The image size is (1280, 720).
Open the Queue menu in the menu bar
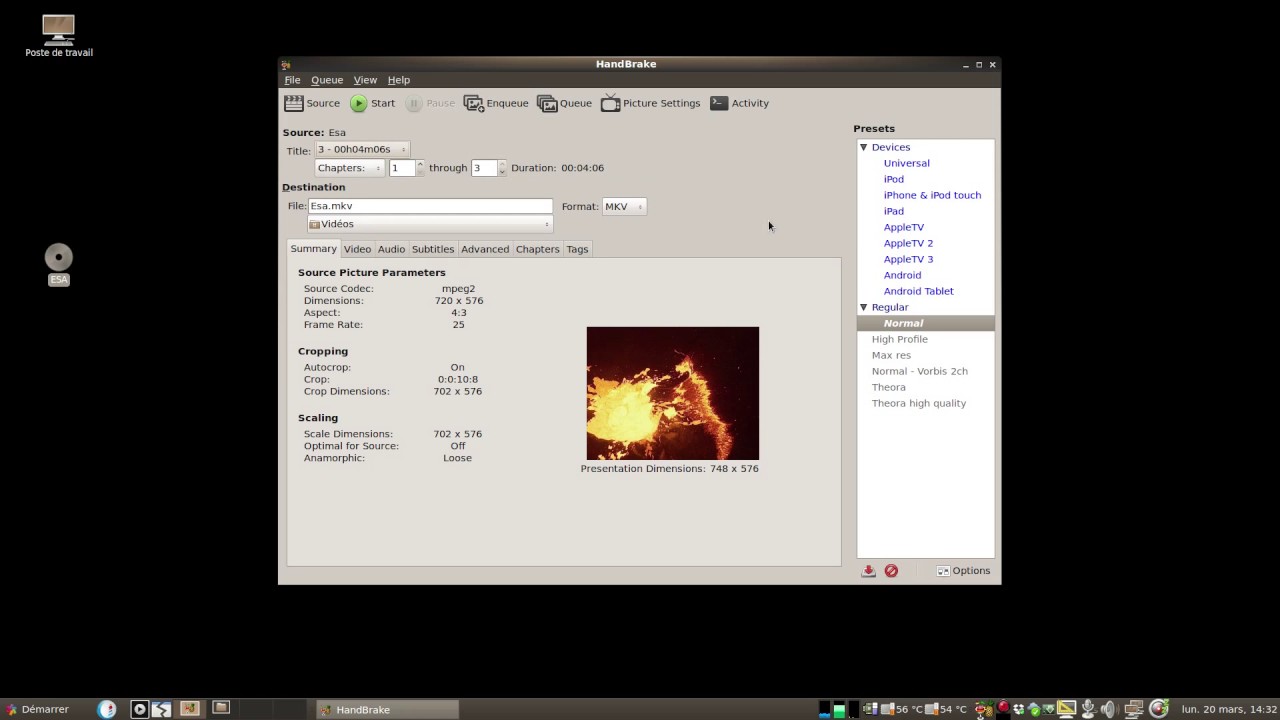[327, 80]
